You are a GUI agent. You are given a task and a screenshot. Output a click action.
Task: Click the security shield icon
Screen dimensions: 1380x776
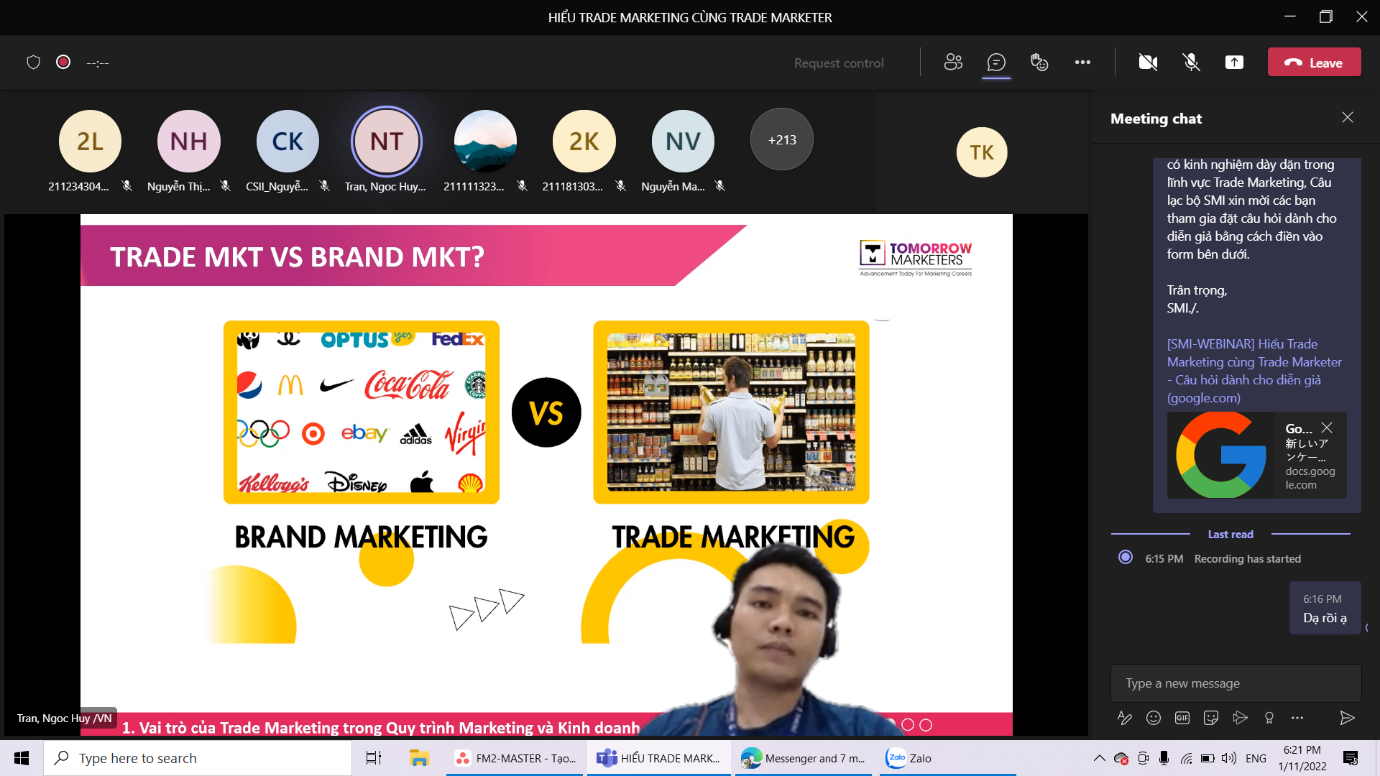pyautogui.click(x=33, y=62)
